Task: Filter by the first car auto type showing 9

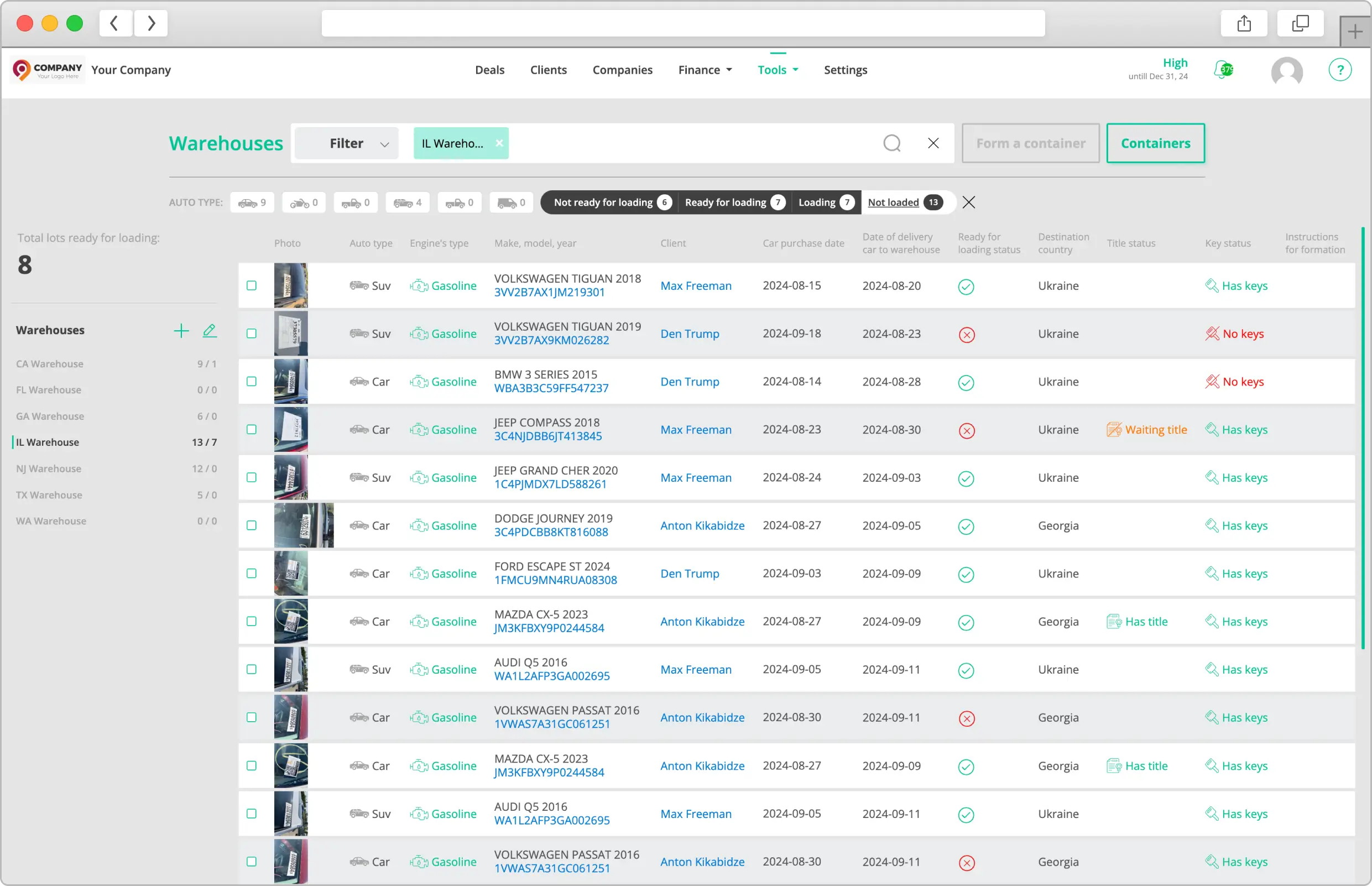Action: pos(252,202)
